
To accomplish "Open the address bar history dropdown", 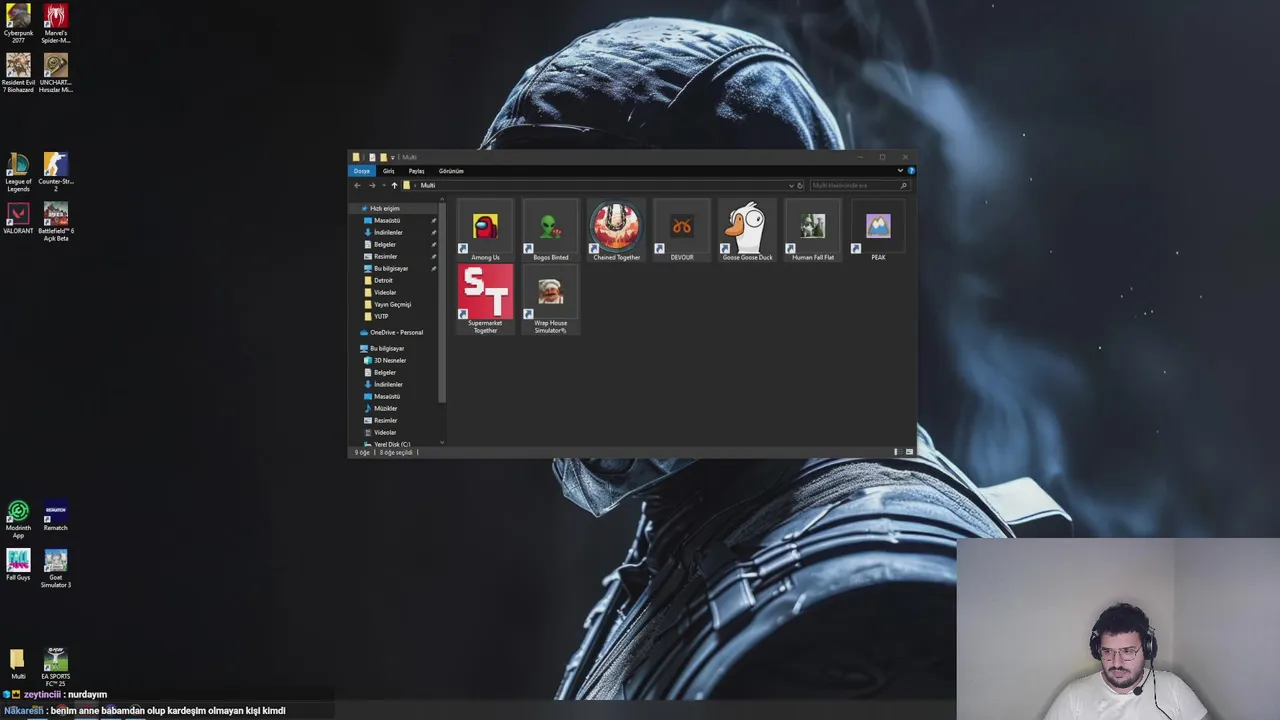I will [x=791, y=185].
